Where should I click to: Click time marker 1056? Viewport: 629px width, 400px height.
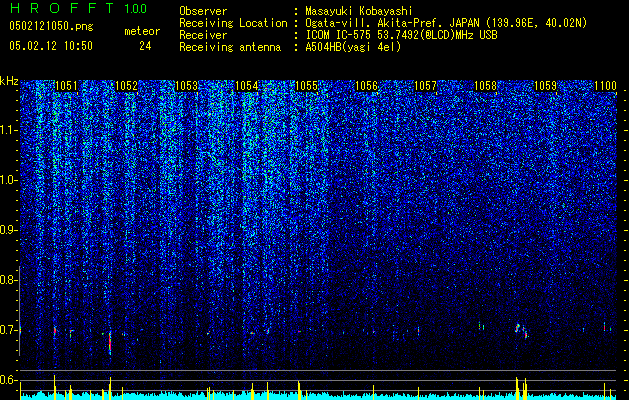pos(366,86)
